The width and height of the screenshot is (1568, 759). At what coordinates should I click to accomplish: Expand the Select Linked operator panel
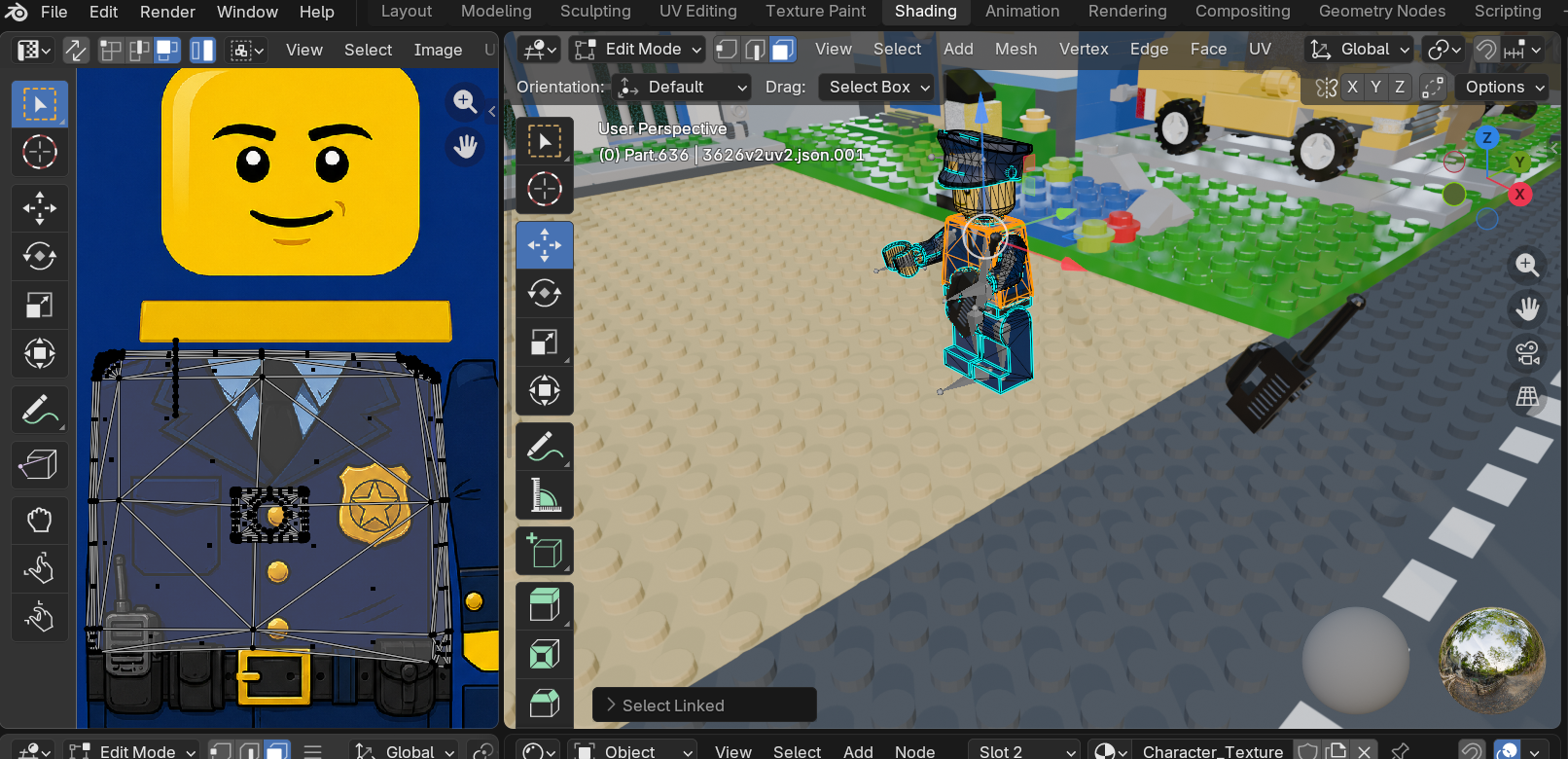coord(703,705)
